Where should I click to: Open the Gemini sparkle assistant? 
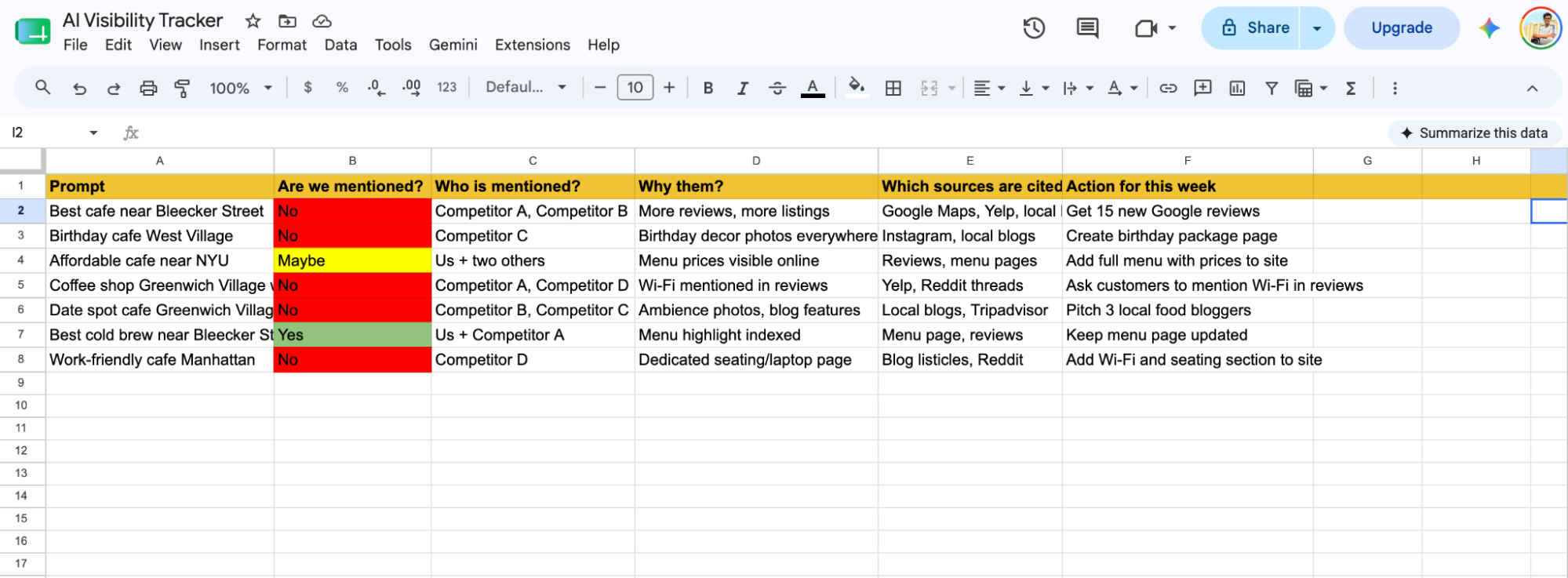1490,28
